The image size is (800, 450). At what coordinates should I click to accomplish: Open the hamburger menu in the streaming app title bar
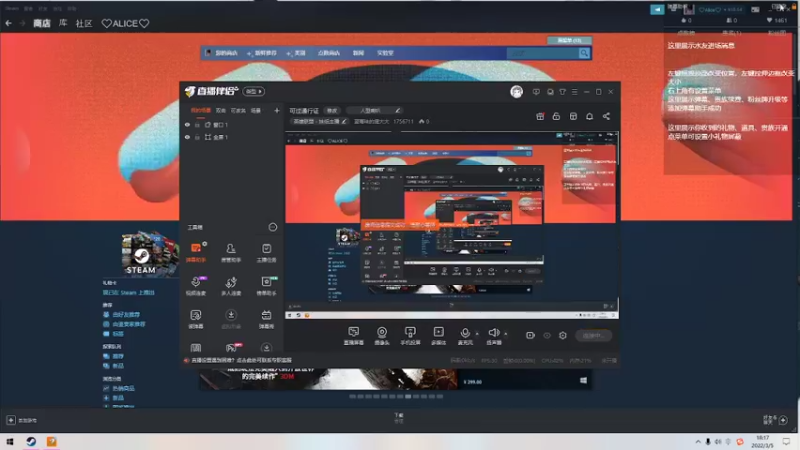pos(574,92)
